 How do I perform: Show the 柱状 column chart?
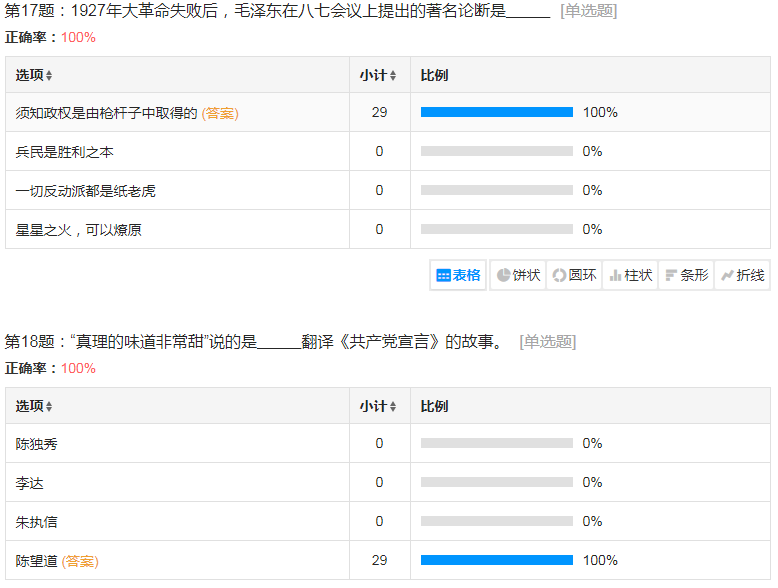630,275
